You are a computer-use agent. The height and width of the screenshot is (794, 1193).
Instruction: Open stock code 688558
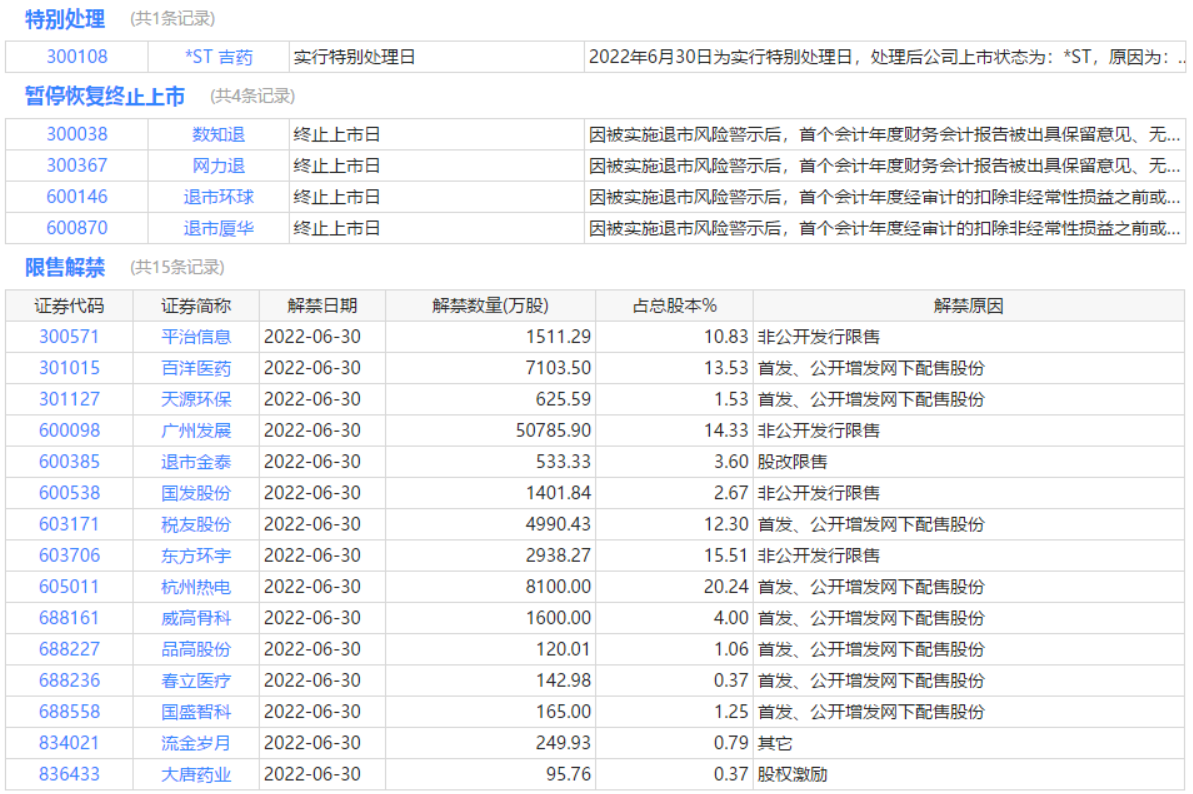(69, 711)
